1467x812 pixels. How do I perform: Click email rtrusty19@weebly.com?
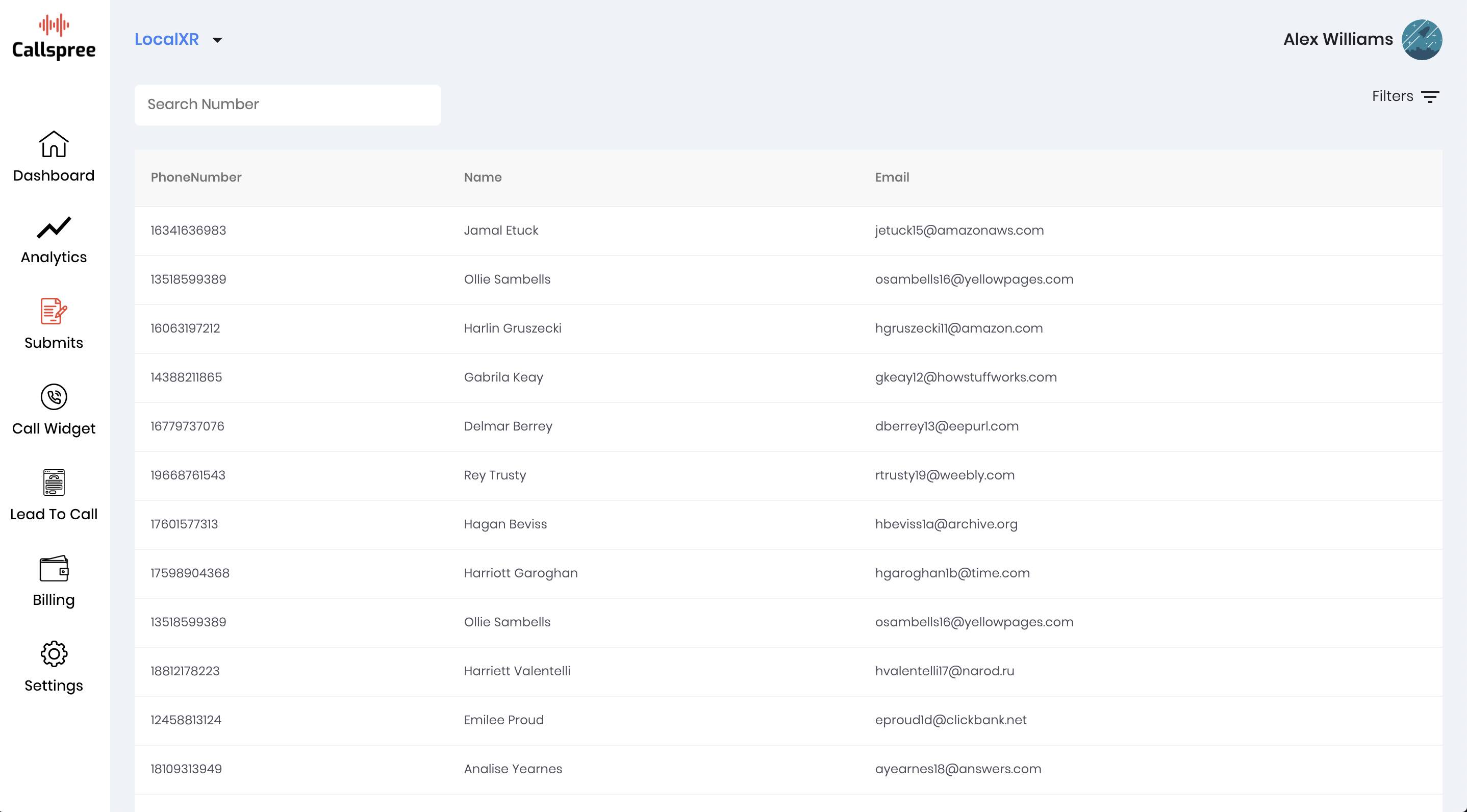pos(945,475)
